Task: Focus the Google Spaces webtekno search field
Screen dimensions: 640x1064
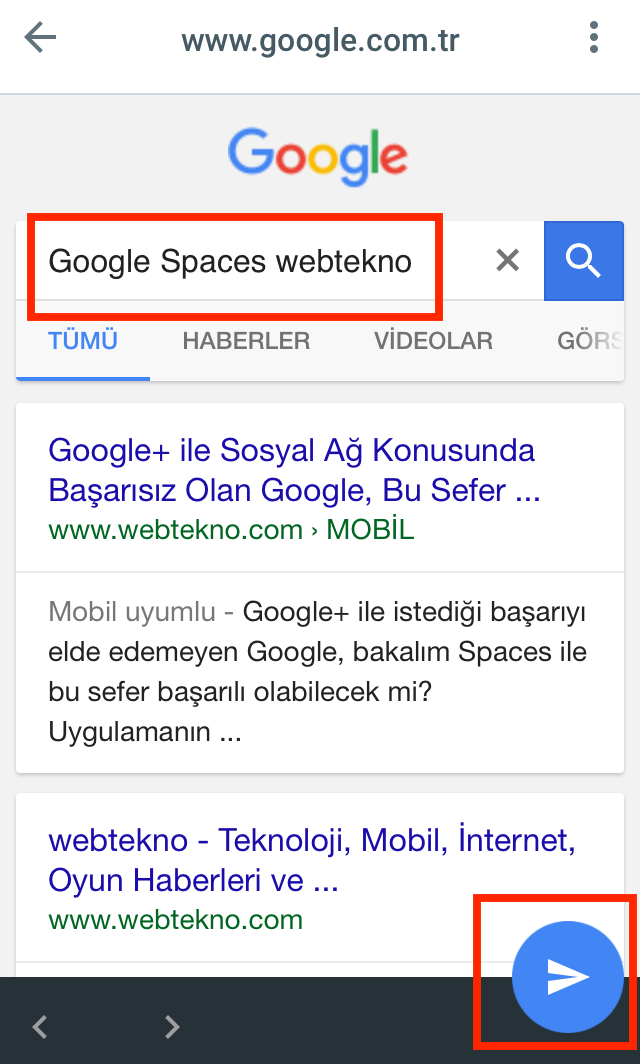Action: click(x=255, y=261)
